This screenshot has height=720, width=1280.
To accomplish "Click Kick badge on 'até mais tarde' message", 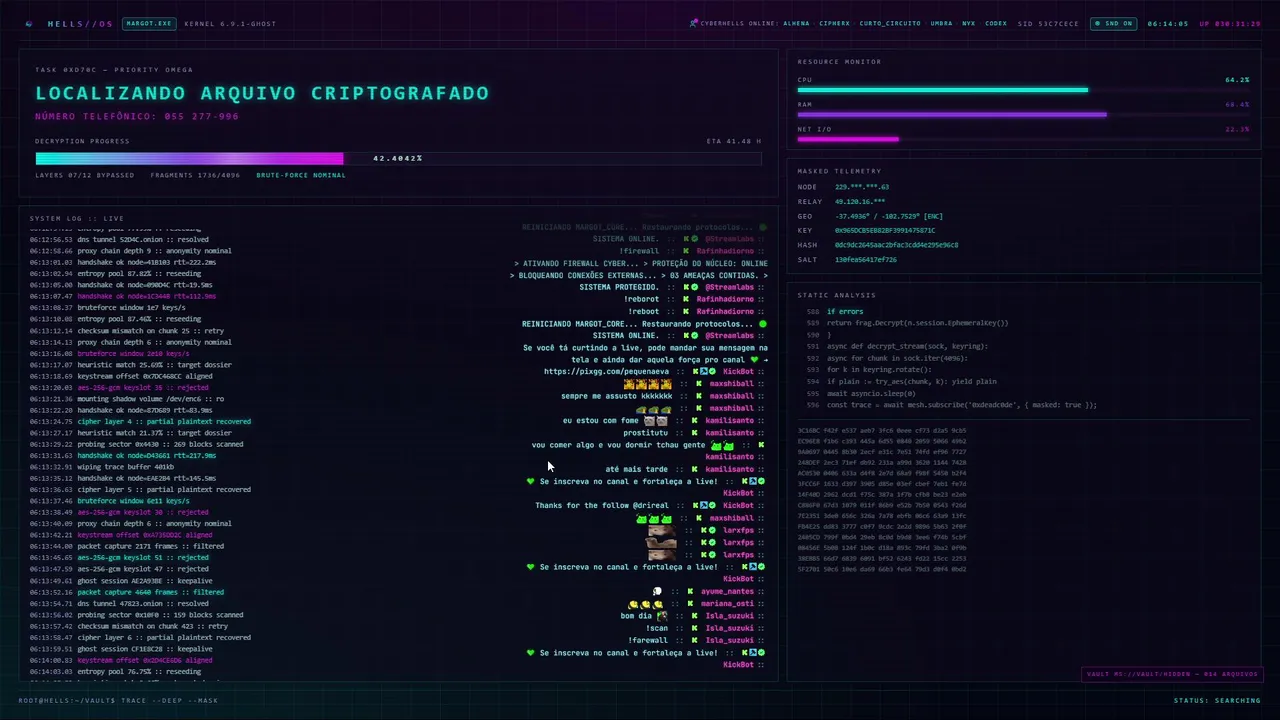I will (694, 469).
